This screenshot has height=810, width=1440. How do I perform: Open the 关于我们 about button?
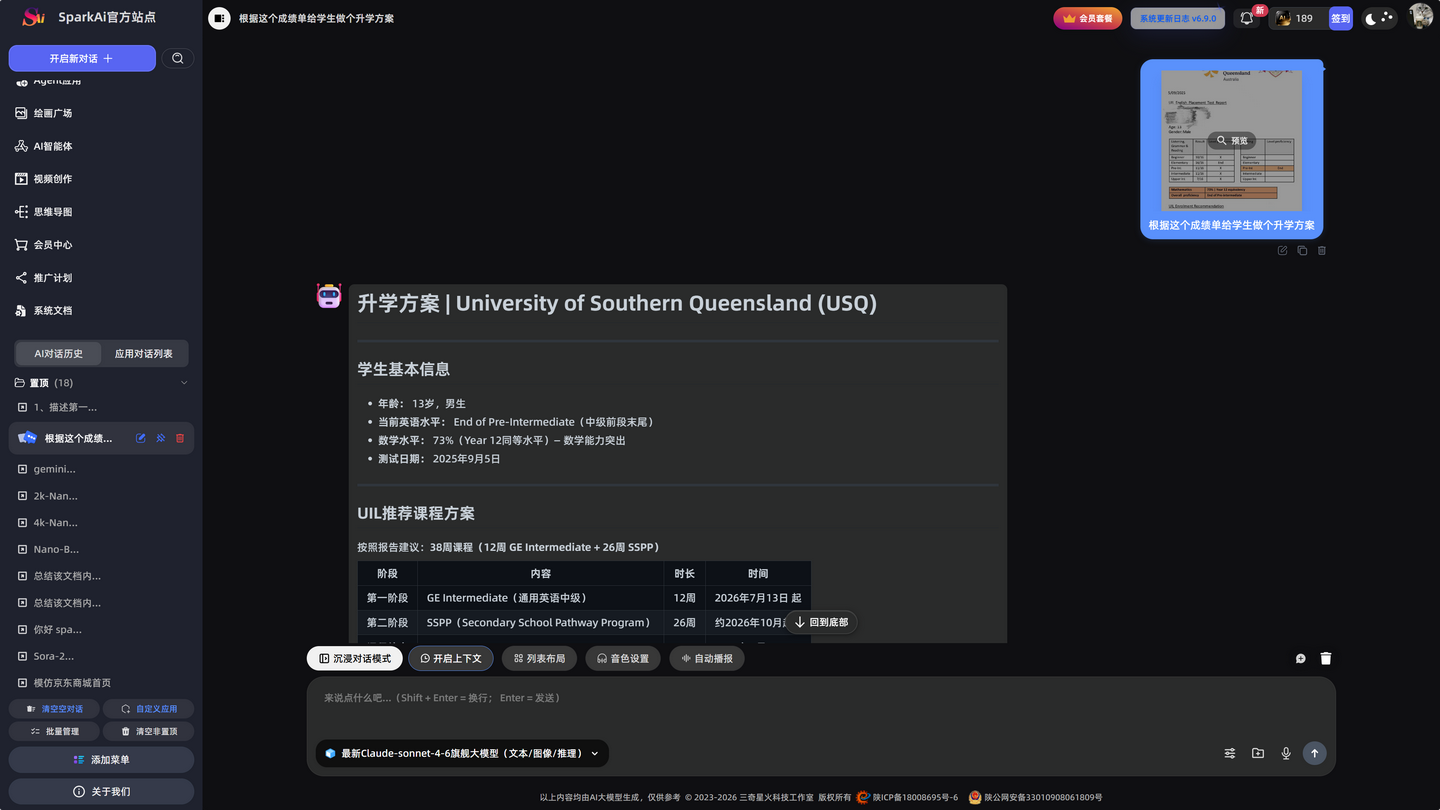click(101, 791)
